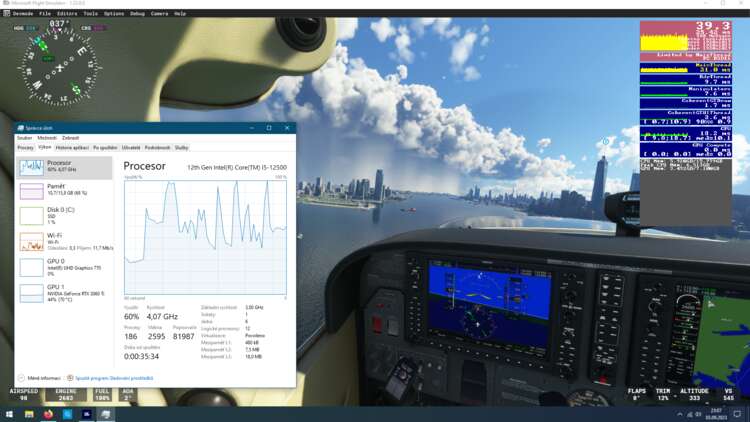Open the Camera menu in Flight Simulator
This screenshot has width=750, height=422.
159,13
